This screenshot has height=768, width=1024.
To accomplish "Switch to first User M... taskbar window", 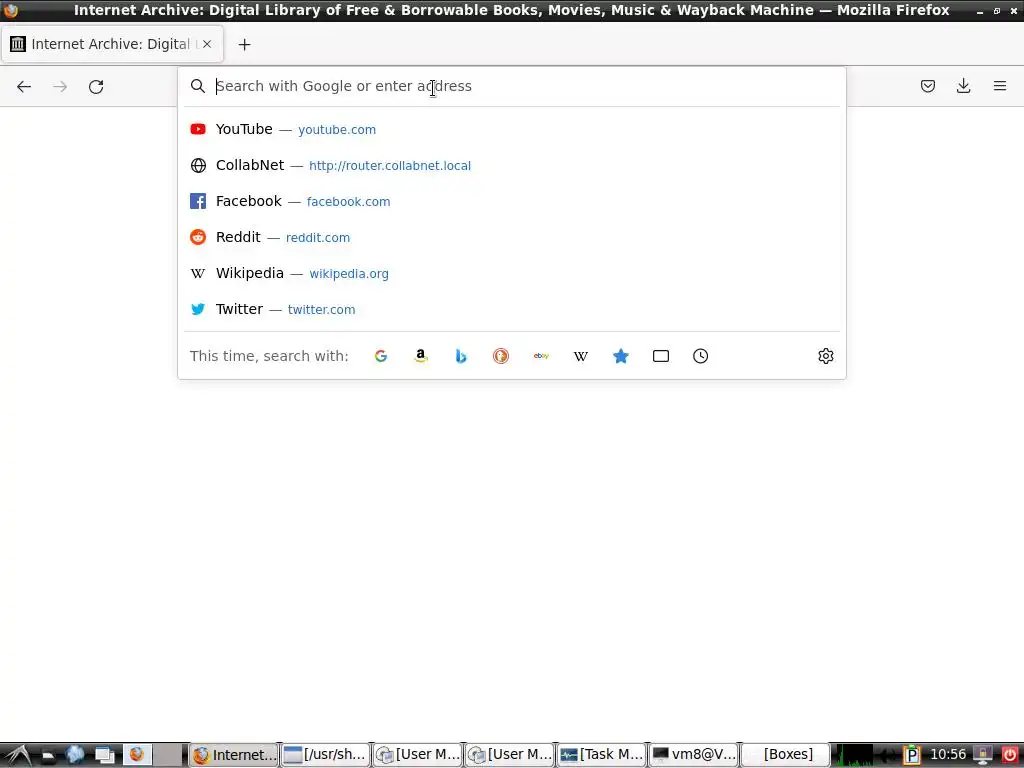I will (418, 755).
